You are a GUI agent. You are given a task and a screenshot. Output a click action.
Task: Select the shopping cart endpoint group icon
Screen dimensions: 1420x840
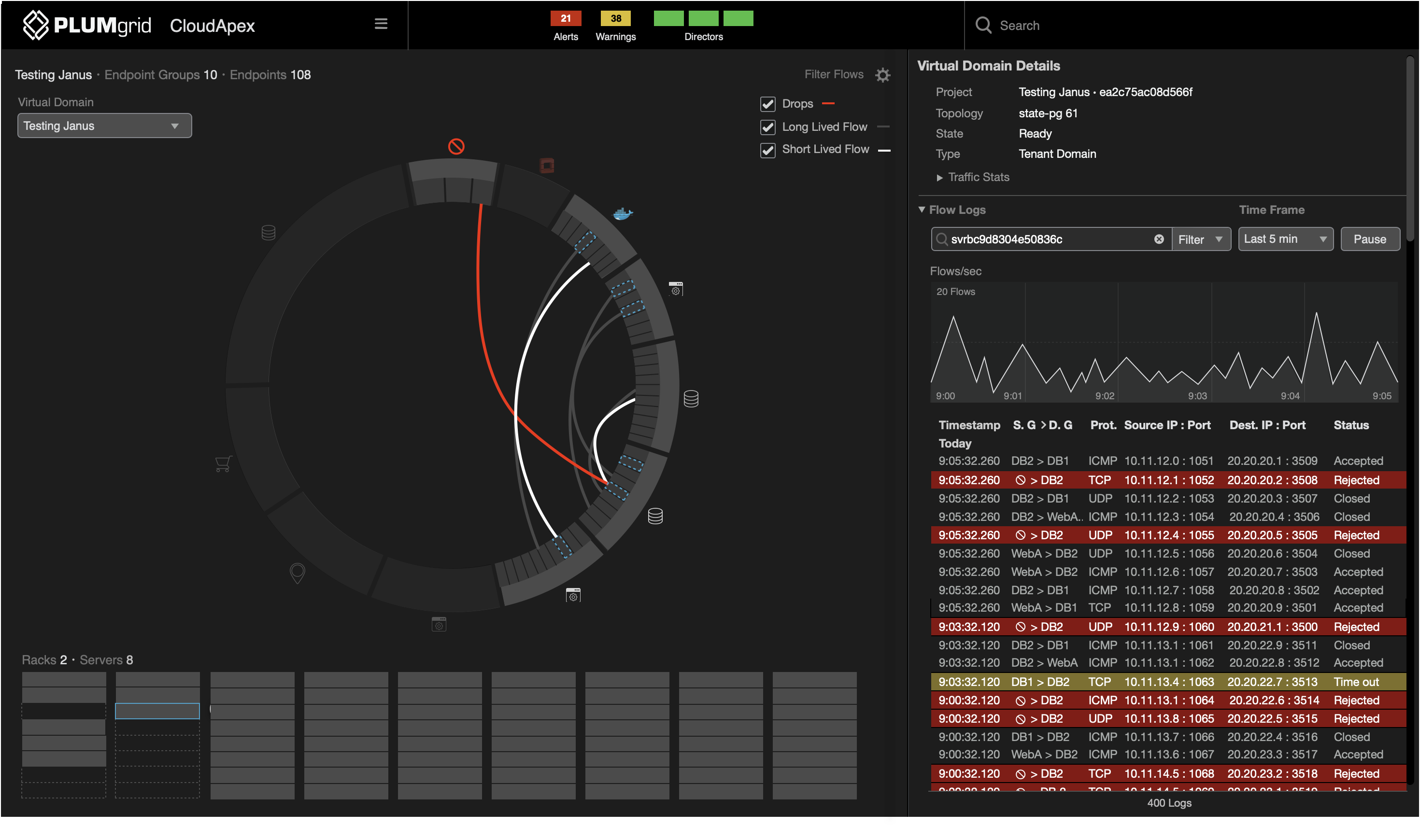pyautogui.click(x=223, y=463)
